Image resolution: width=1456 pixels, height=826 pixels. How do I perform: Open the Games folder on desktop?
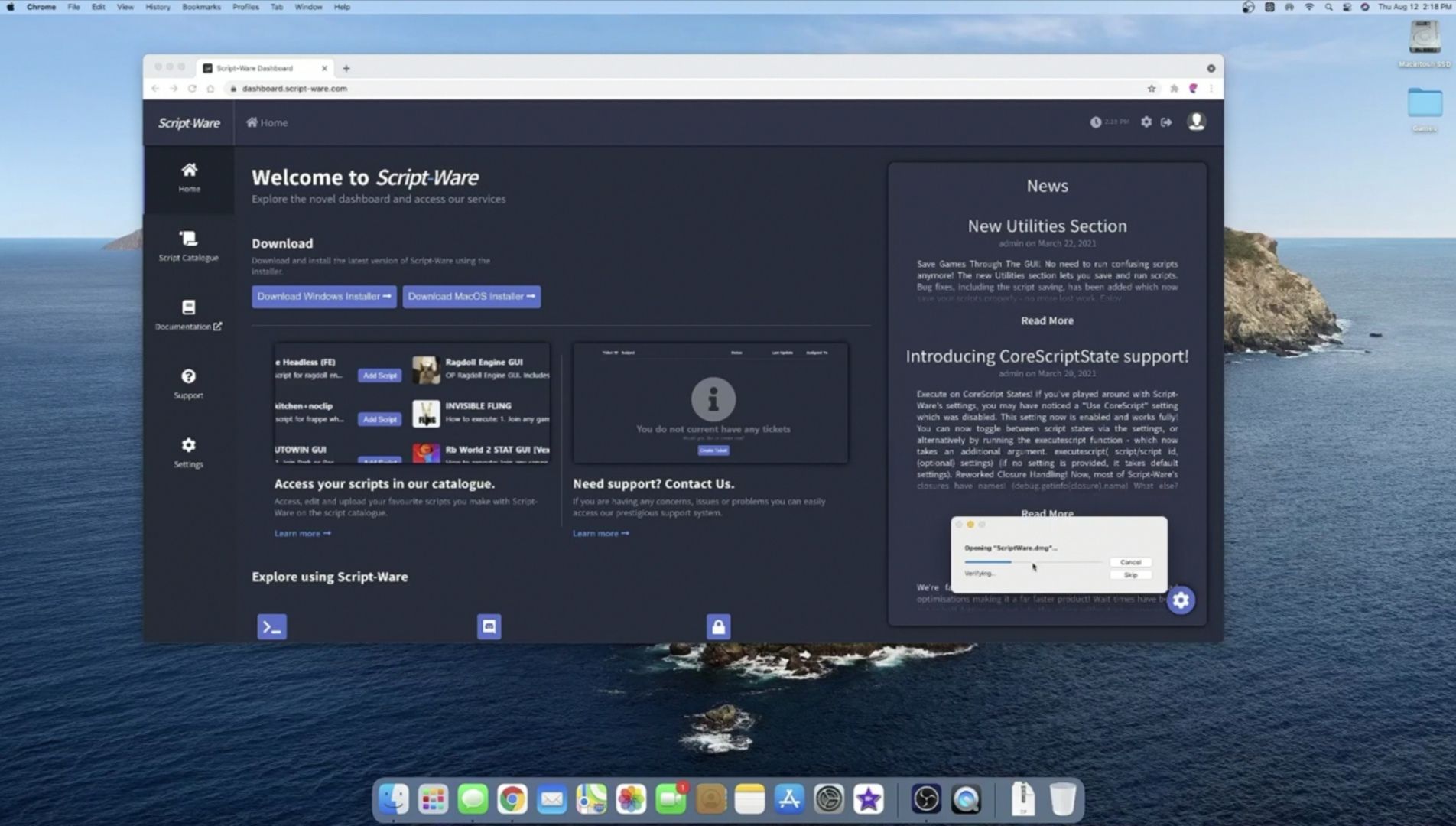click(1425, 109)
